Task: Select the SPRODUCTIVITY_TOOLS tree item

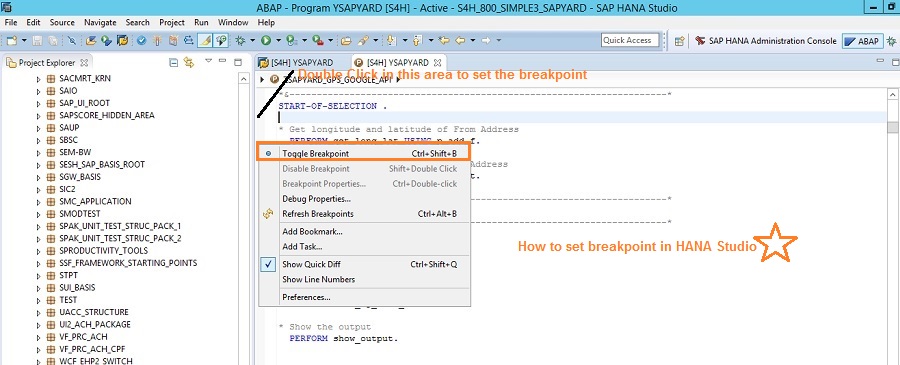Action: pyautogui.click(x=103, y=251)
